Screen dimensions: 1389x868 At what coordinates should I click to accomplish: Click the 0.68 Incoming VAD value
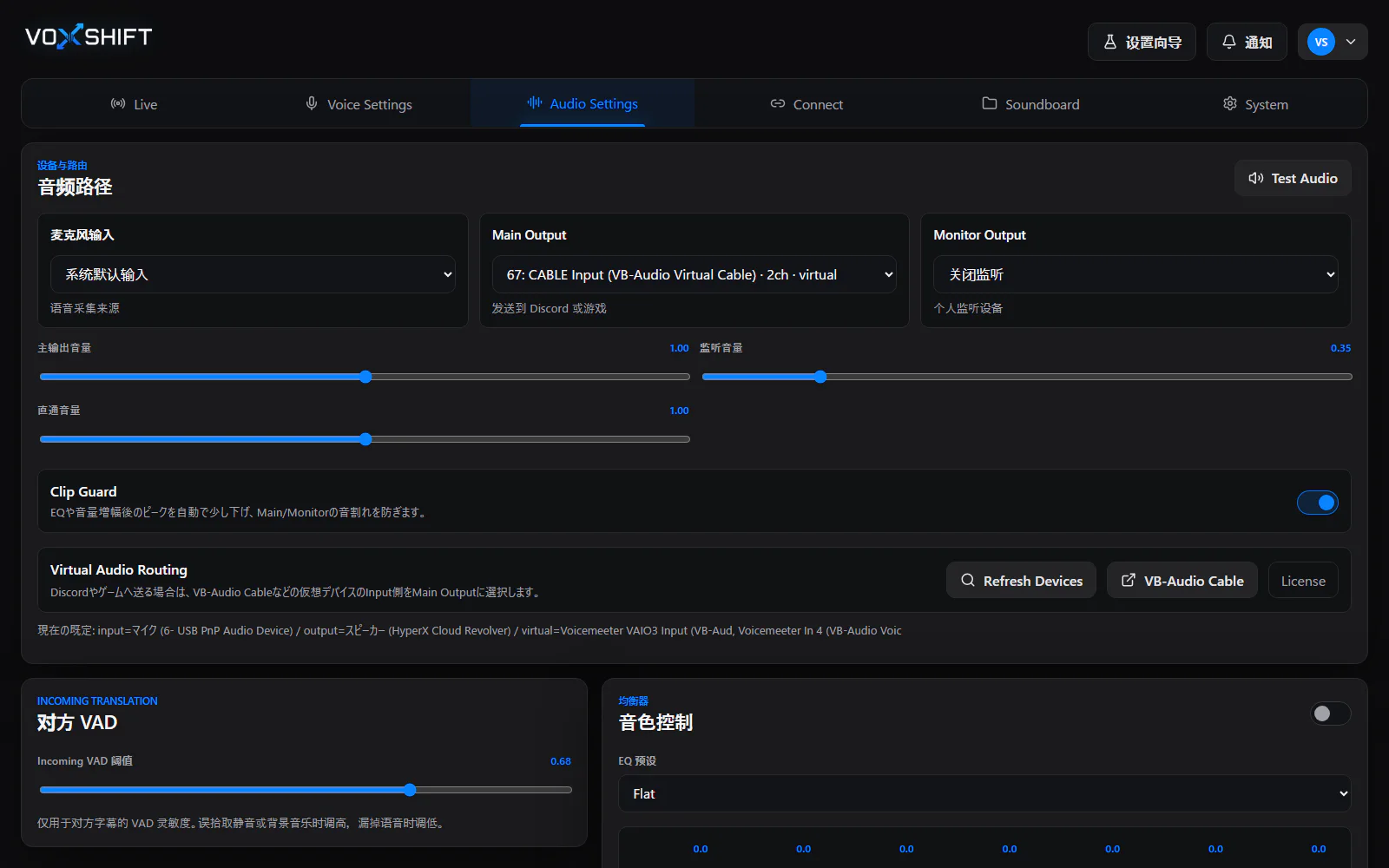tap(561, 761)
